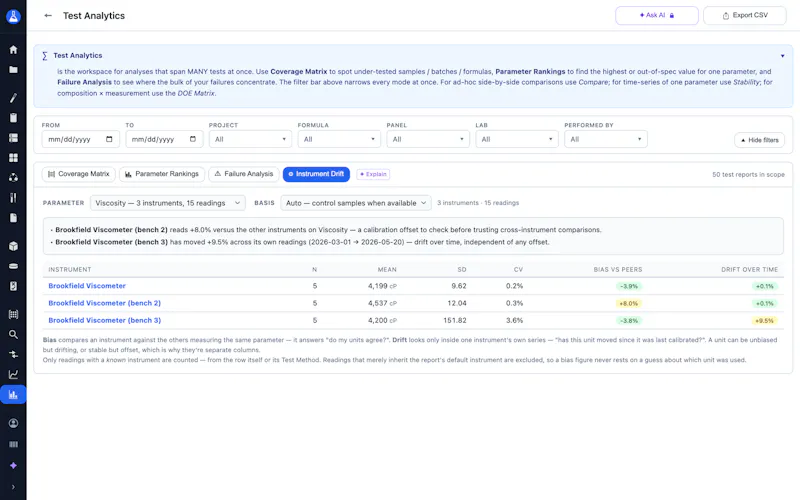Click the +9.5% drift badge

pos(764,321)
